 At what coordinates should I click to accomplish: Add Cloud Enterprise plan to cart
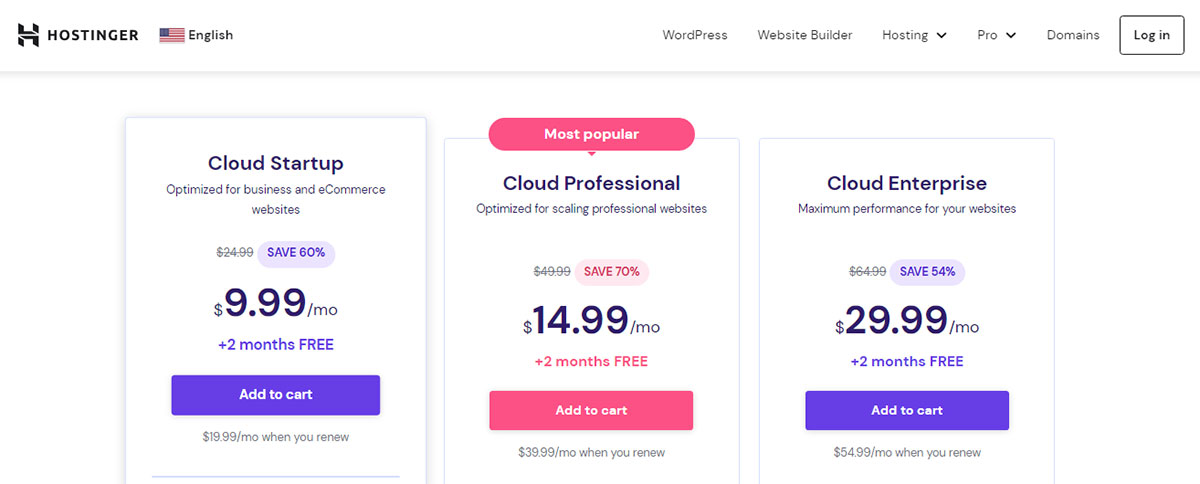pos(907,411)
